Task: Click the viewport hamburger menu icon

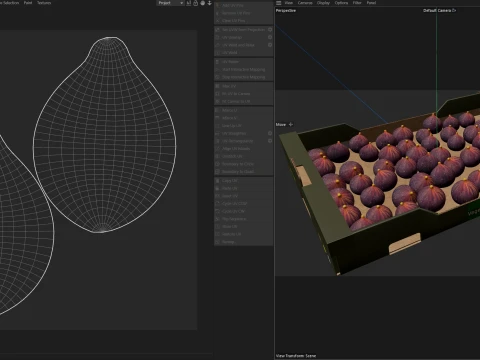Action: tap(279, 3)
